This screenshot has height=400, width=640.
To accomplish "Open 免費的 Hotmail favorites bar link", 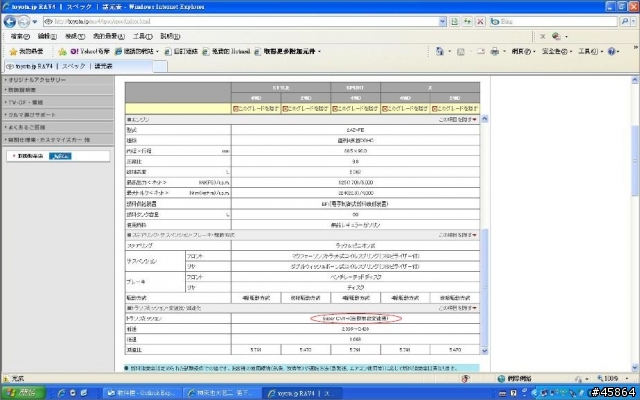I will click(x=226, y=51).
